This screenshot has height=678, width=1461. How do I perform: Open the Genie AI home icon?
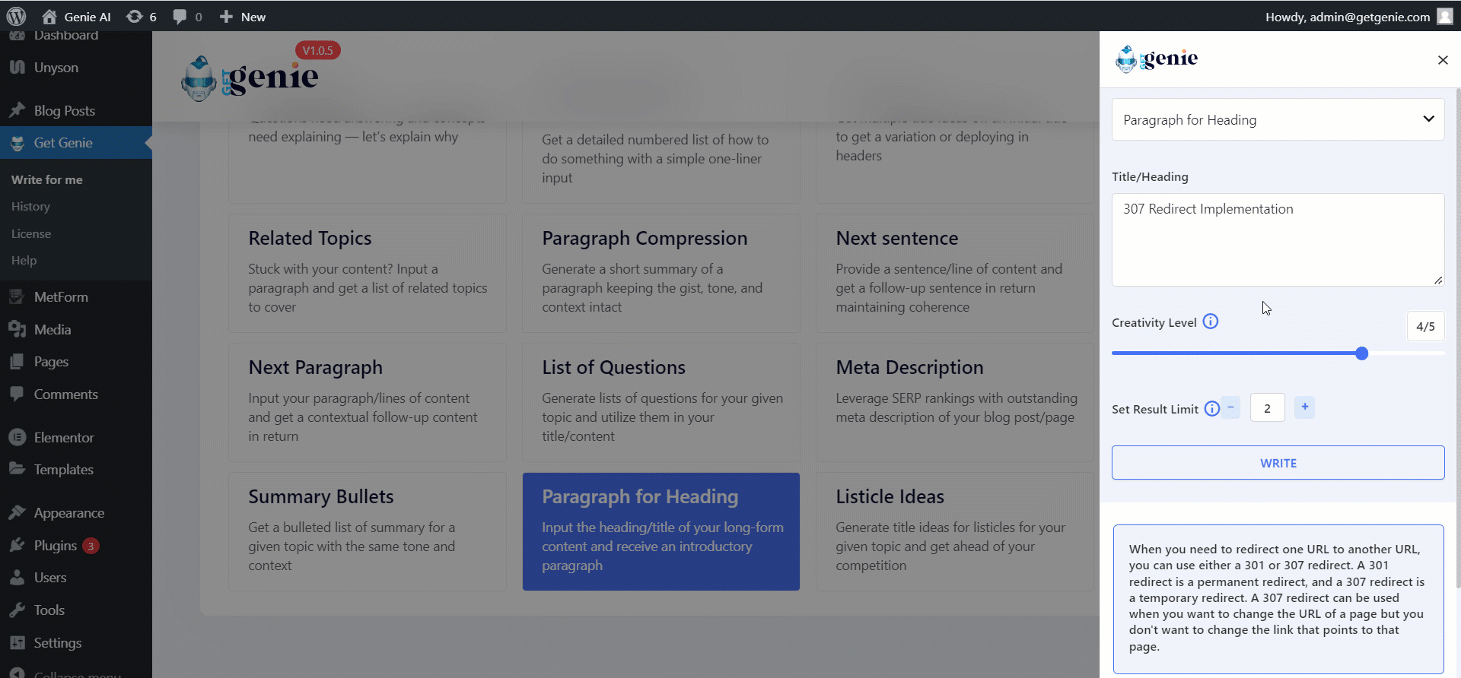tap(49, 16)
